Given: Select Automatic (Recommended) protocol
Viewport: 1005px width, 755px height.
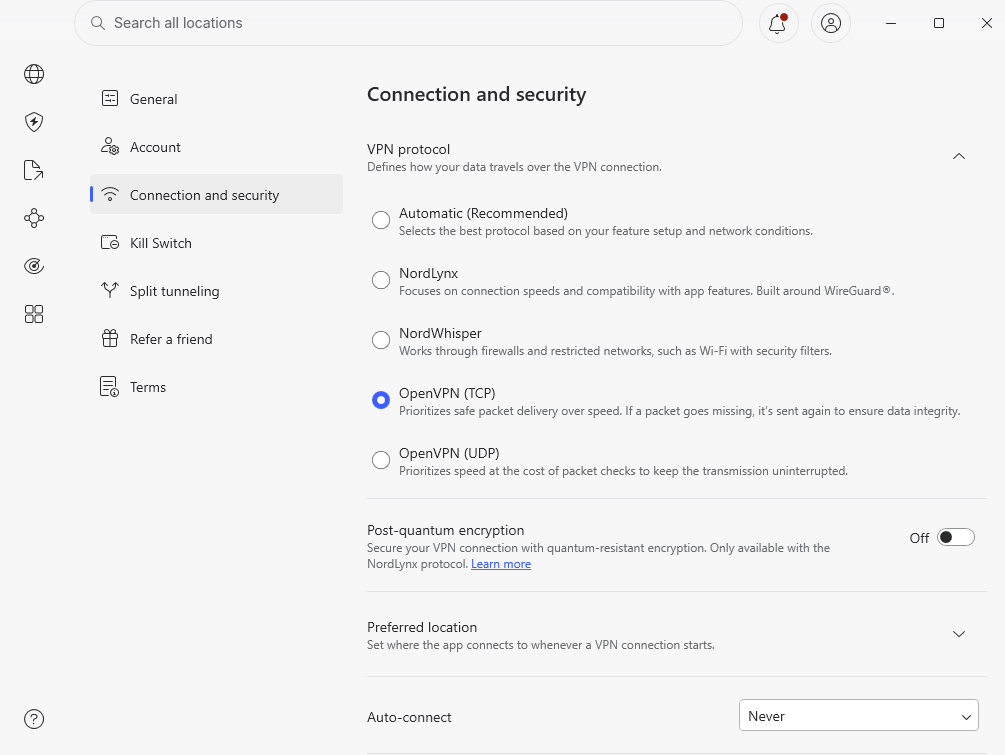Looking at the screenshot, I should [381, 220].
